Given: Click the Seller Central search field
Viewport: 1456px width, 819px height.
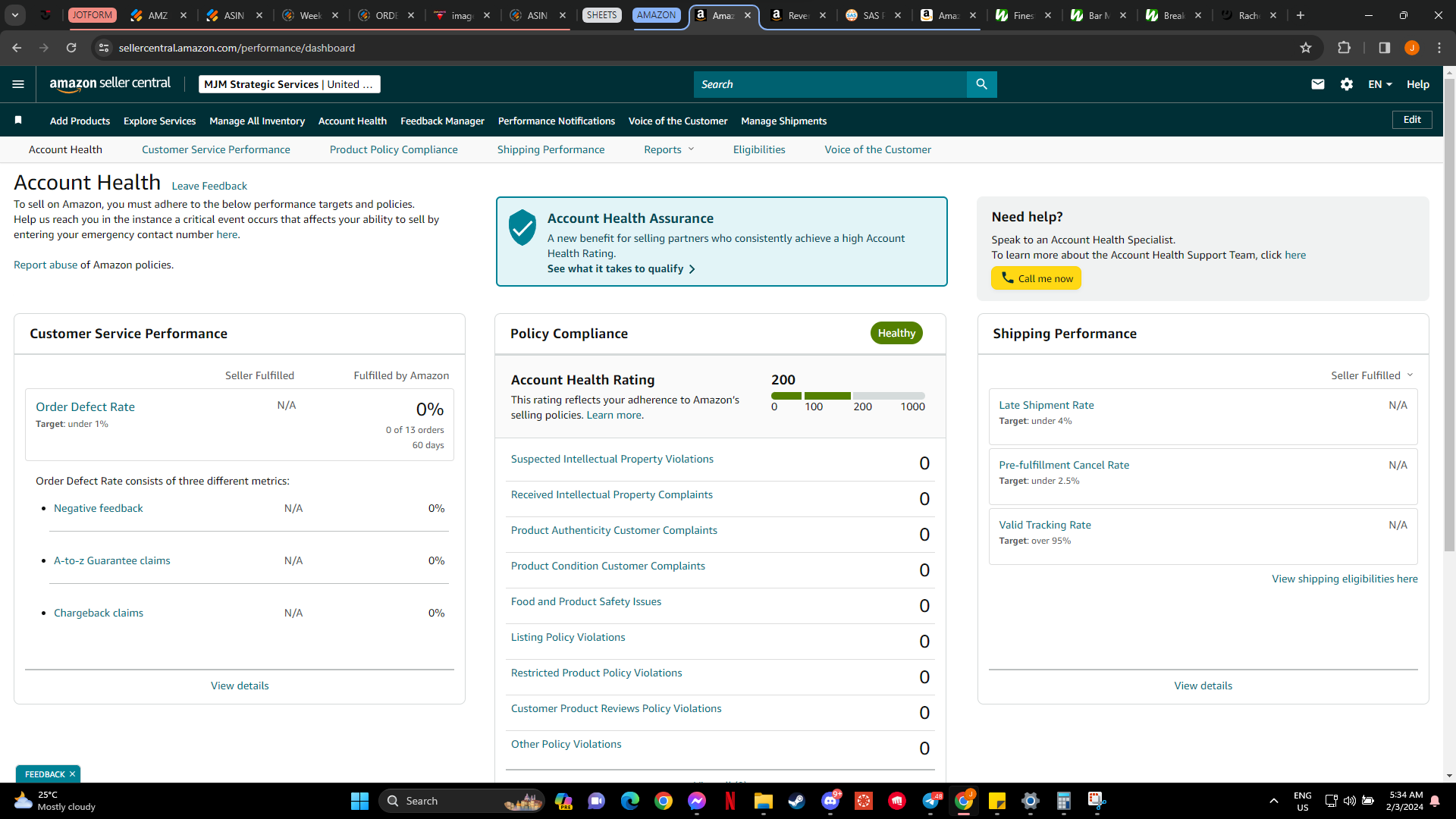Looking at the screenshot, I should click(x=830, y=84).
